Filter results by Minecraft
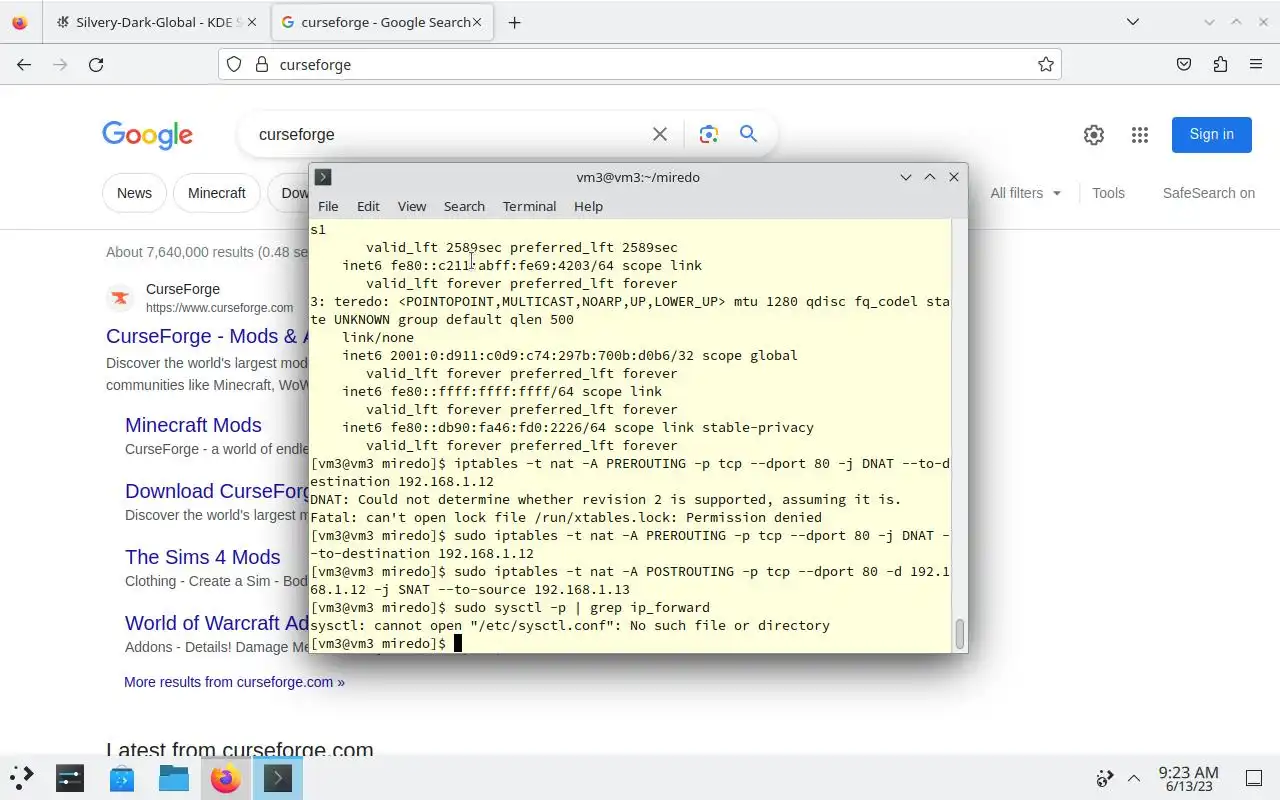Screen dimensions: 1280x800 pos(217,193)
